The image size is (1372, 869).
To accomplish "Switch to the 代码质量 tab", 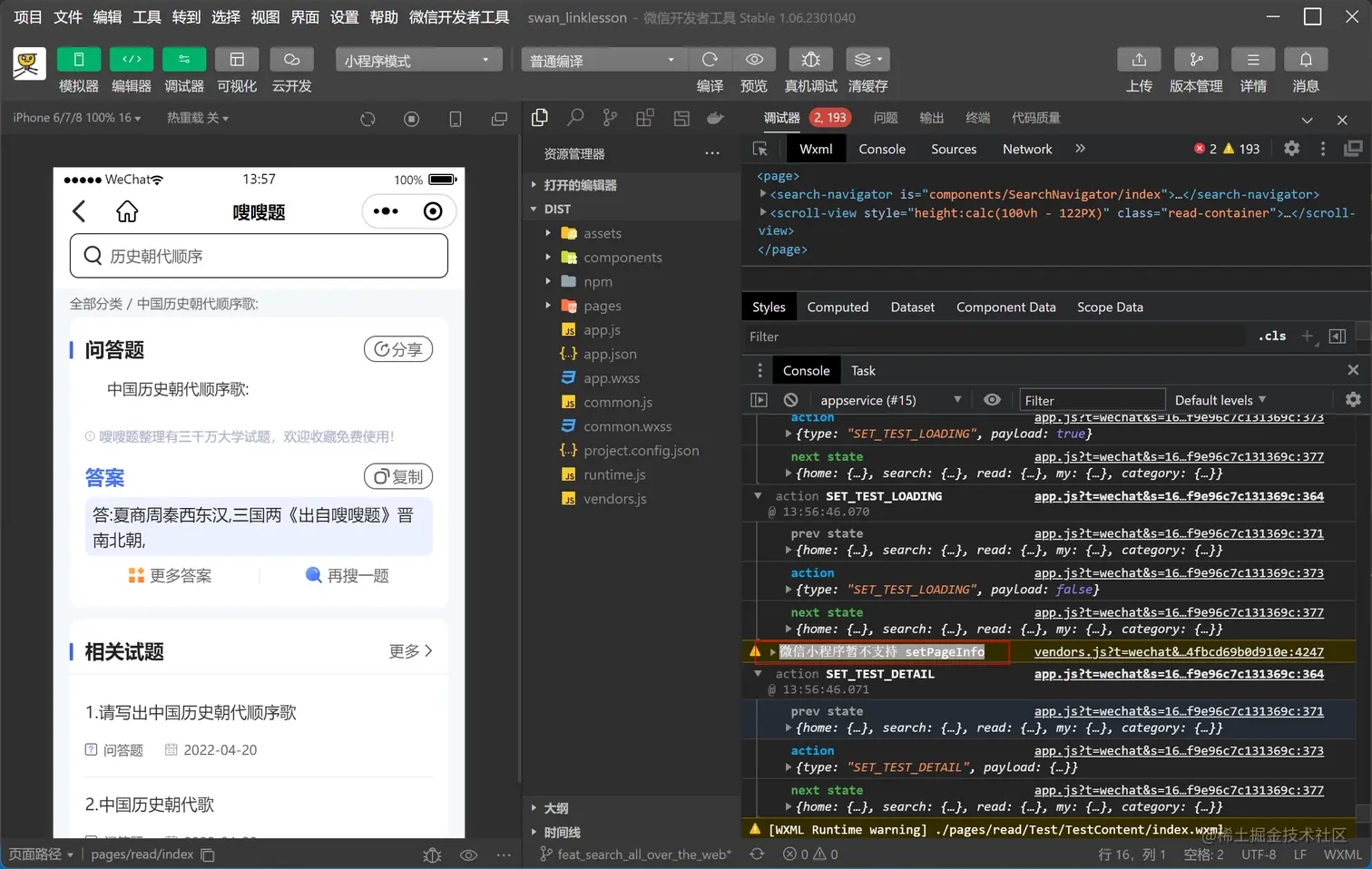I will point(1036,118).
